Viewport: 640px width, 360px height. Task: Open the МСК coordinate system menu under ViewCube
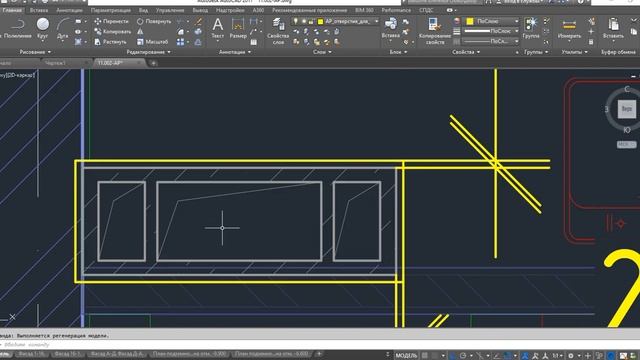point(626,144)
